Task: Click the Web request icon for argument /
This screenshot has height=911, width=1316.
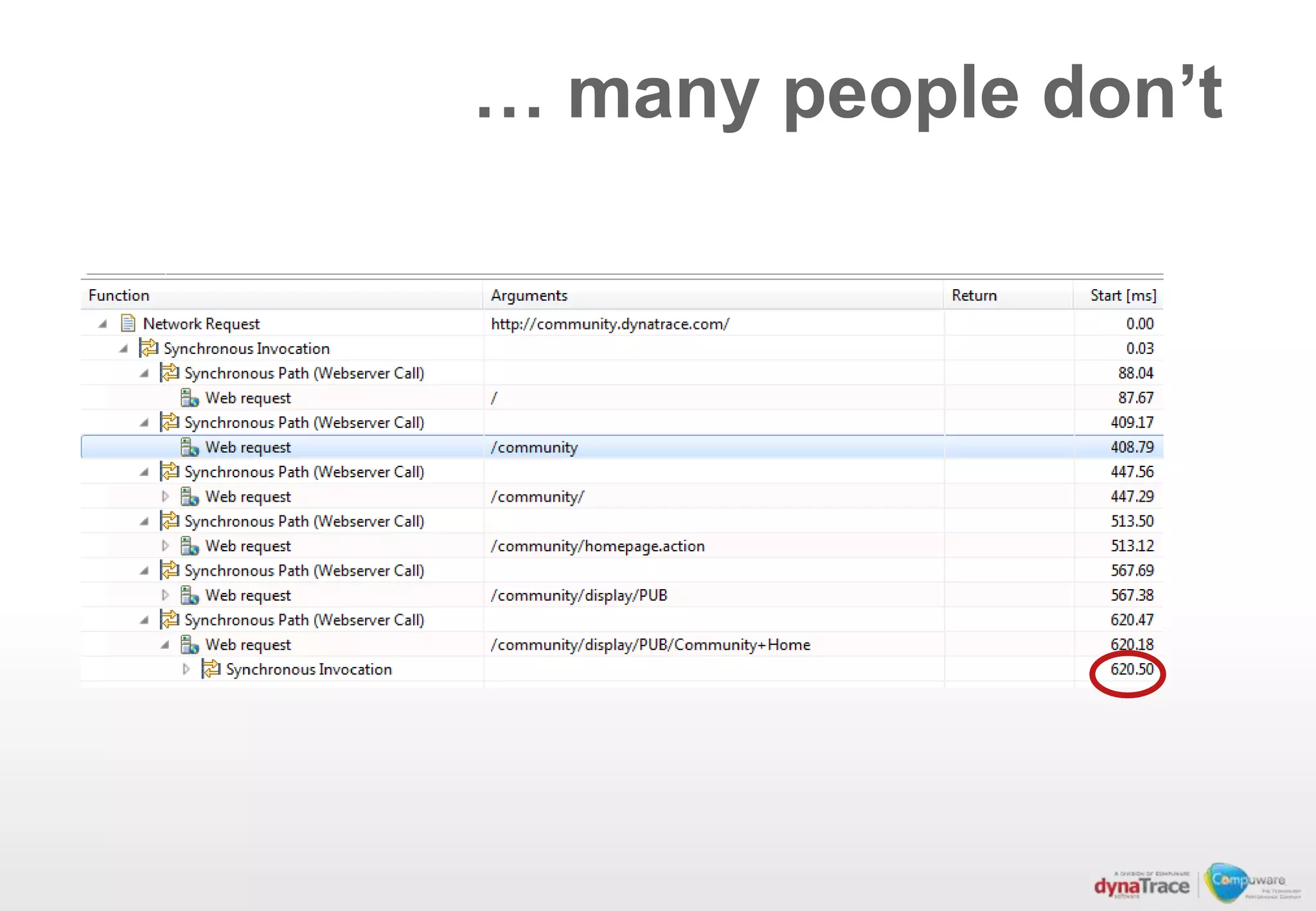Action: [x=190, y=398]
